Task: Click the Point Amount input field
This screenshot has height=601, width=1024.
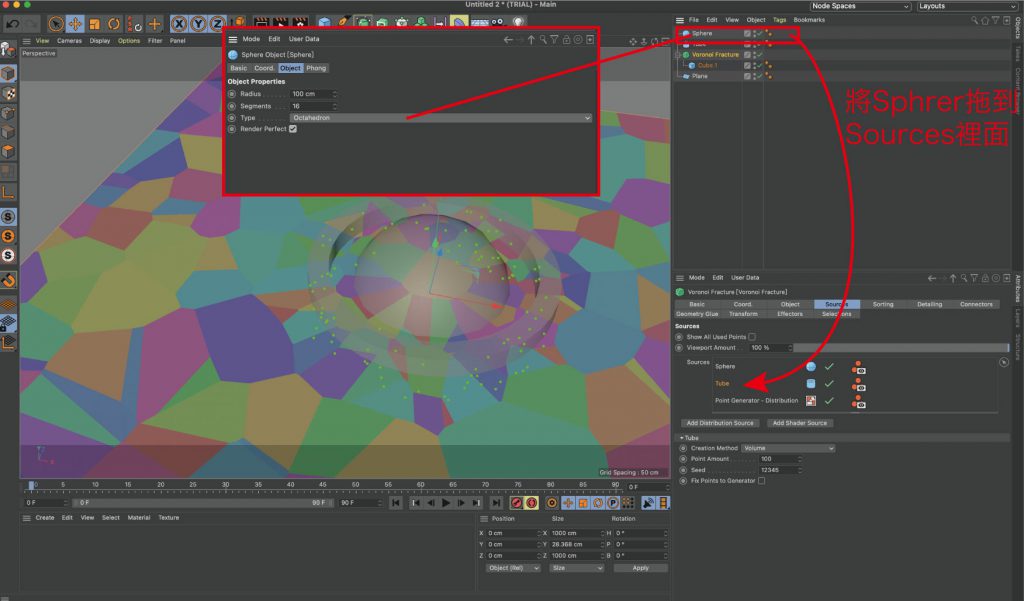Action: 780,459
